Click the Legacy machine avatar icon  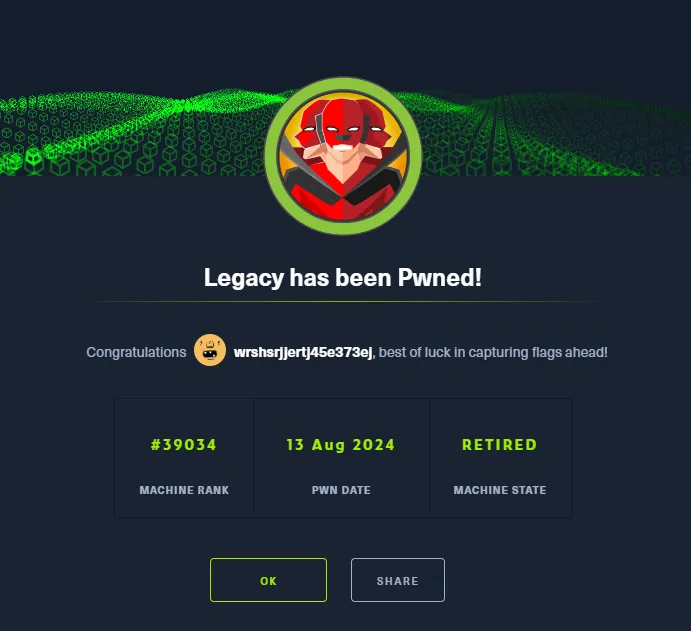point(343,156)
